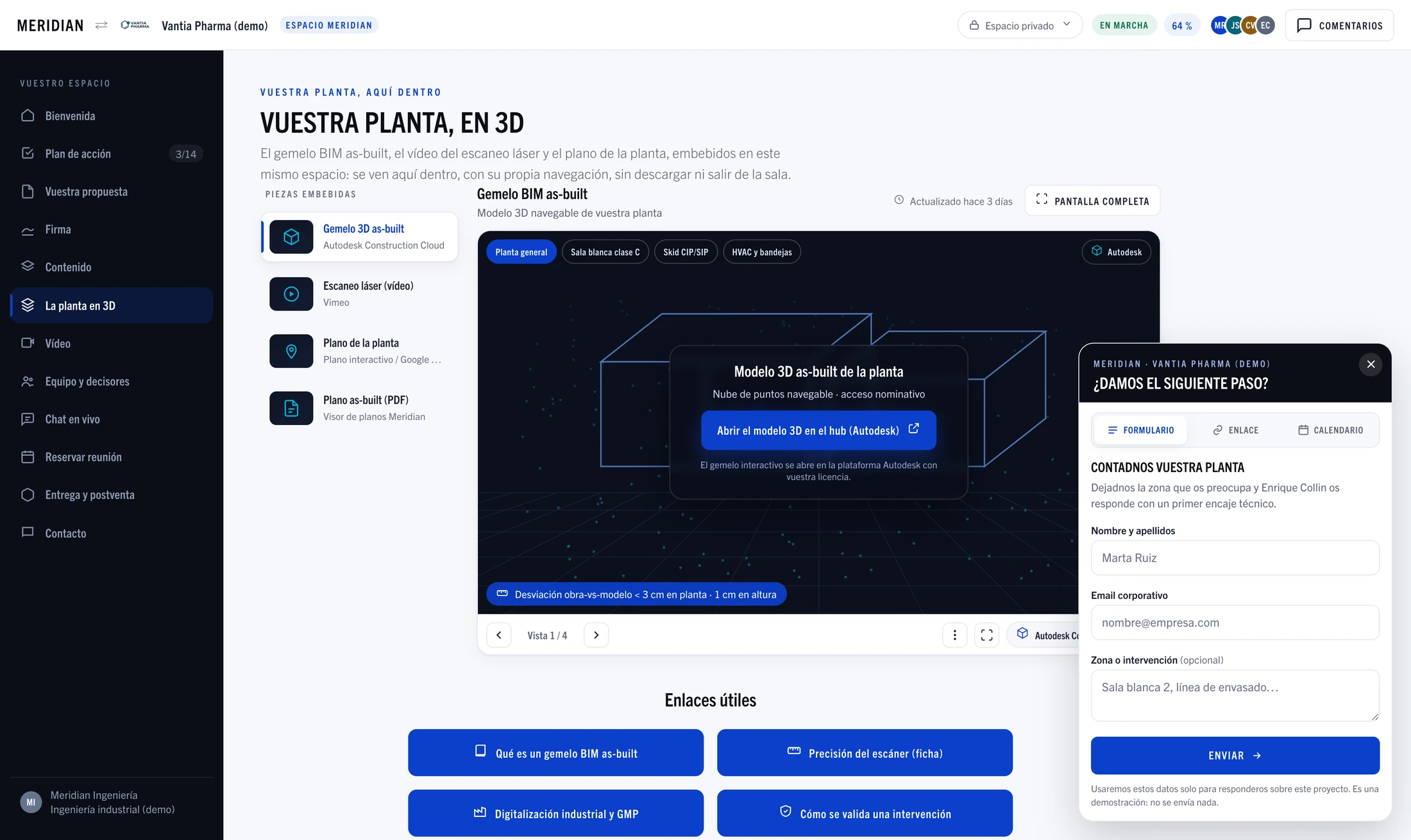Focus the Email corporativo field
The width and height of the screenshot is (1411, 840).
coord(1235,623)
